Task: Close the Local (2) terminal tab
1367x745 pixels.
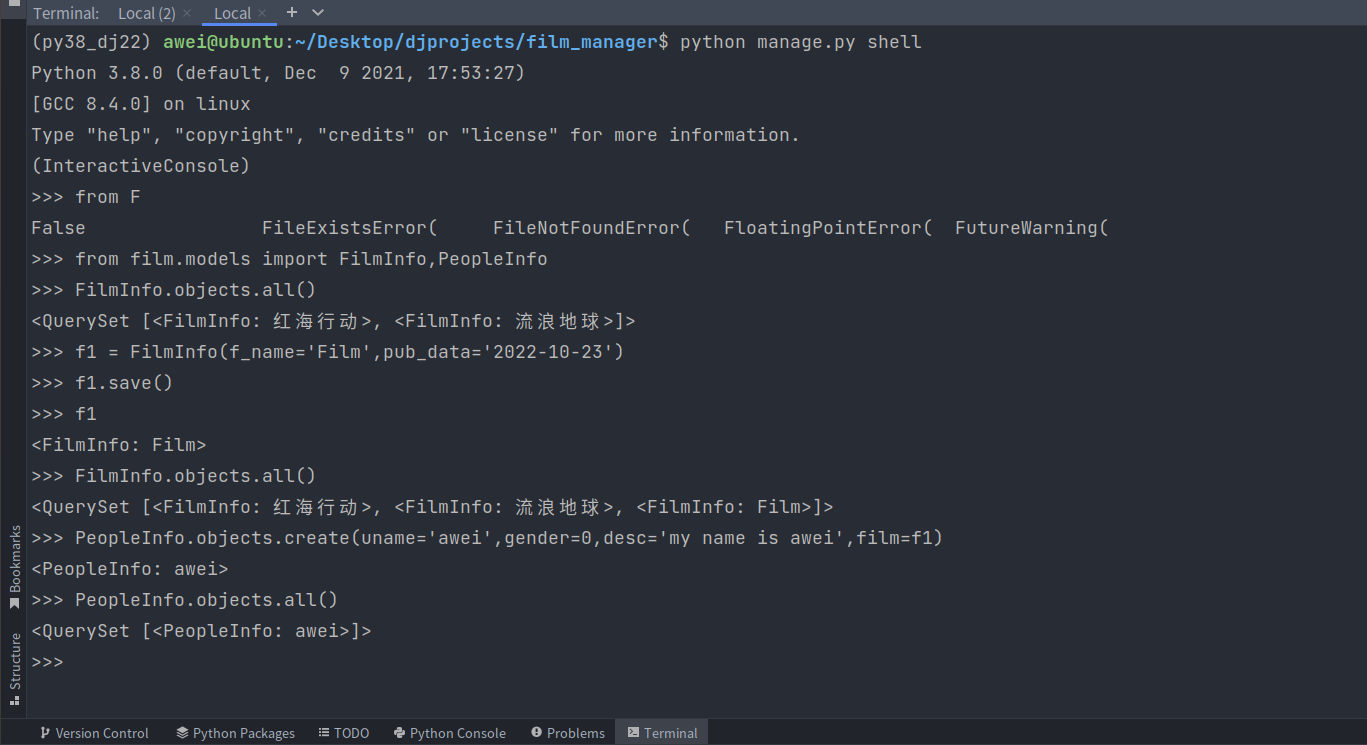Action: [187, 13]
